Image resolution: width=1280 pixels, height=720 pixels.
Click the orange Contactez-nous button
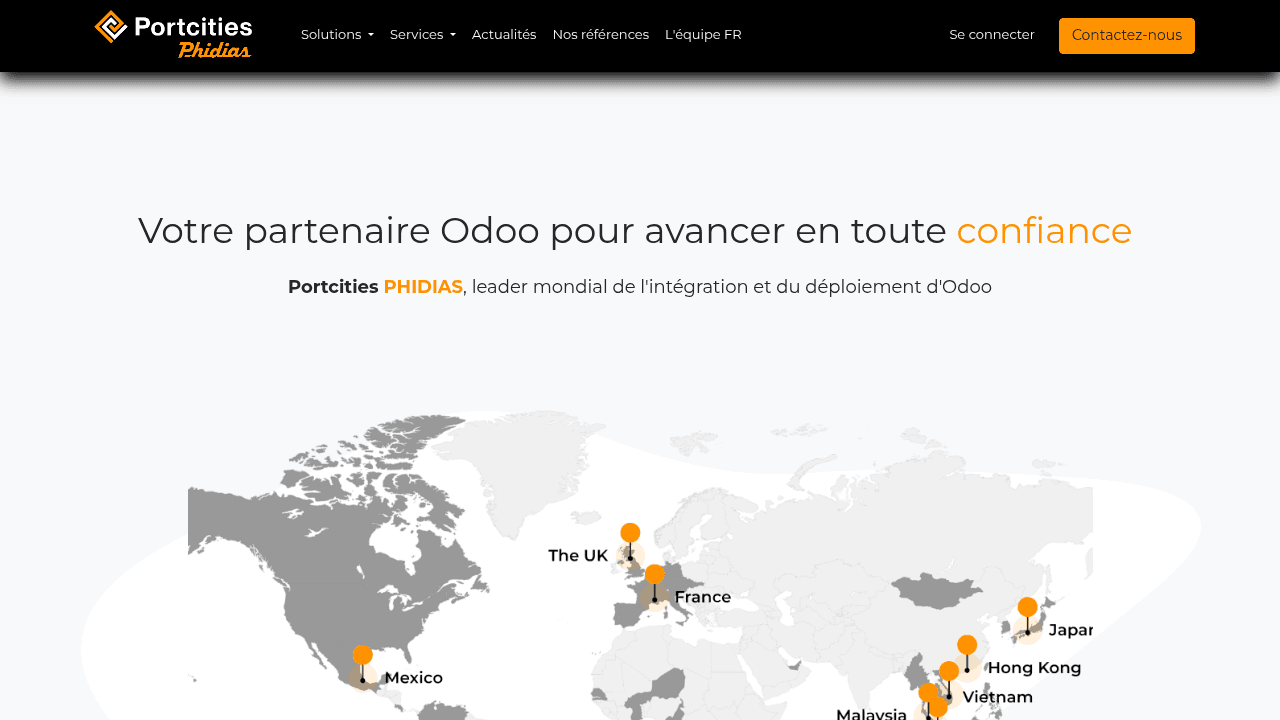coord(1127,36)
